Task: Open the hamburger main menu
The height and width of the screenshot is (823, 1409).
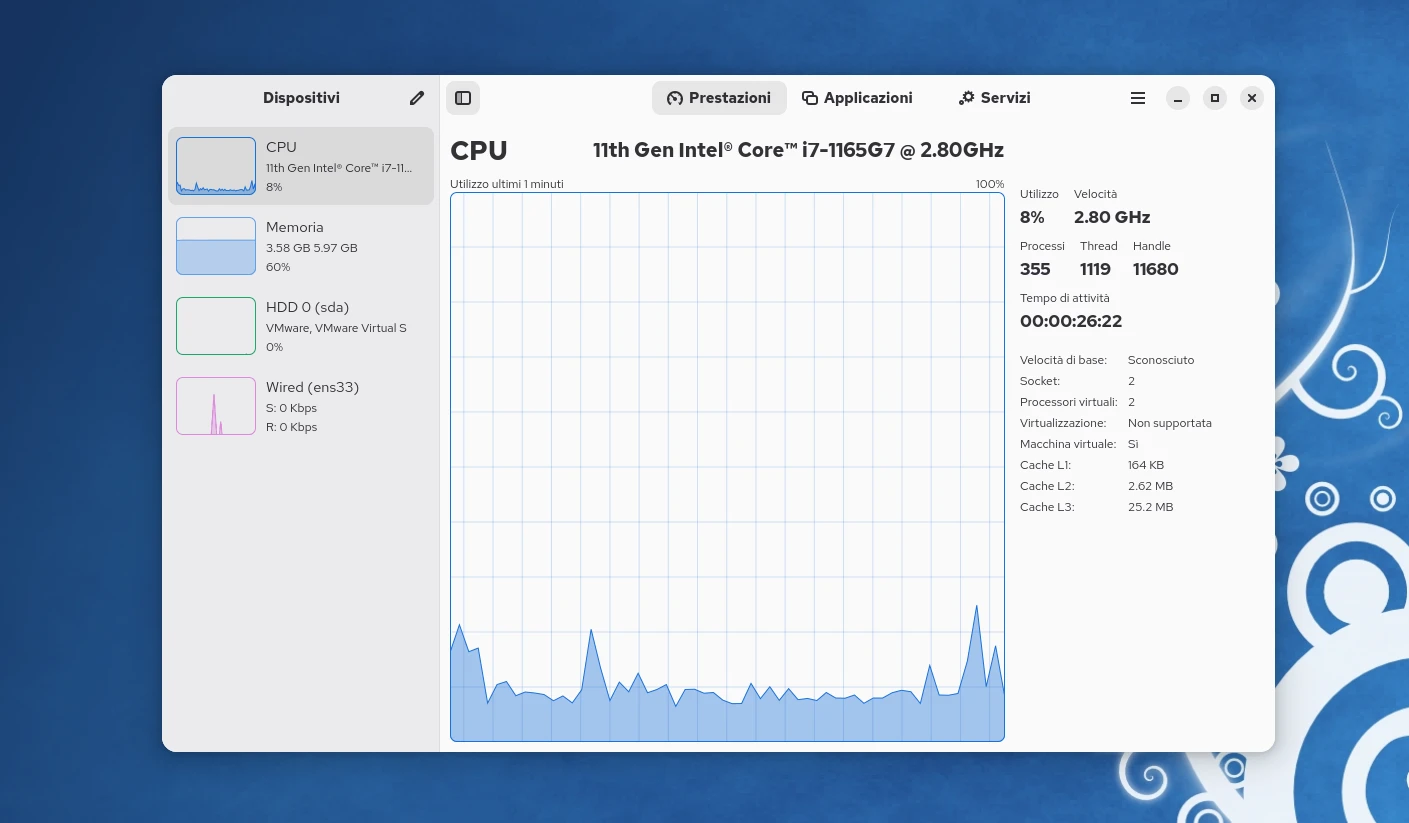Action: click(x=1138, y=98)
